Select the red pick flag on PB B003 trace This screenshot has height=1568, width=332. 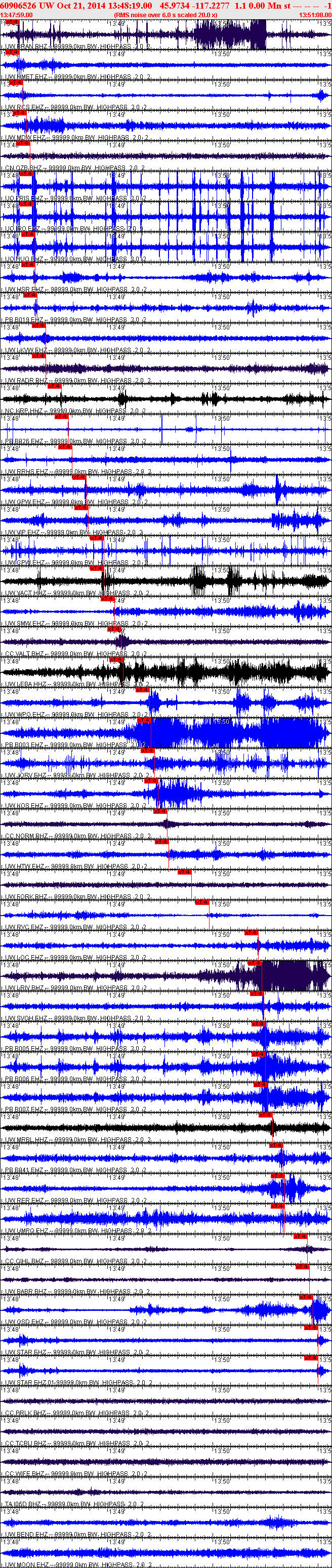coord(144,720)
